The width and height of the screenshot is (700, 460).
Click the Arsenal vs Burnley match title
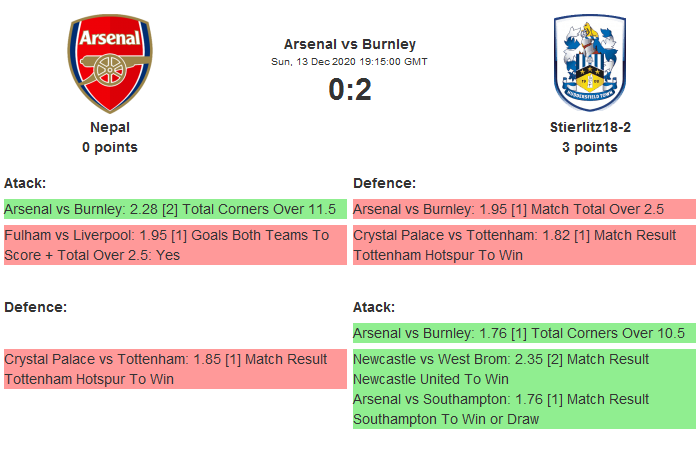tap(350, 44)
